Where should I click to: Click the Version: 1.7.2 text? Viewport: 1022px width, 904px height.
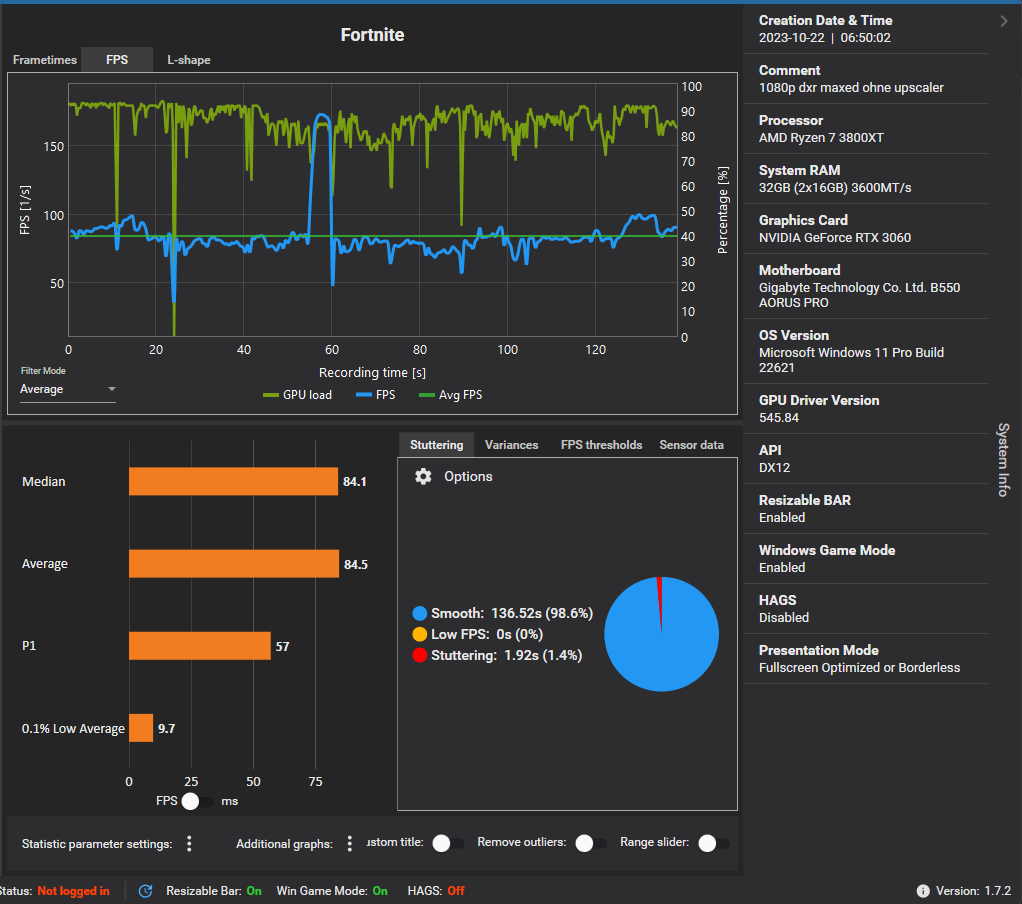click(973, 891)
